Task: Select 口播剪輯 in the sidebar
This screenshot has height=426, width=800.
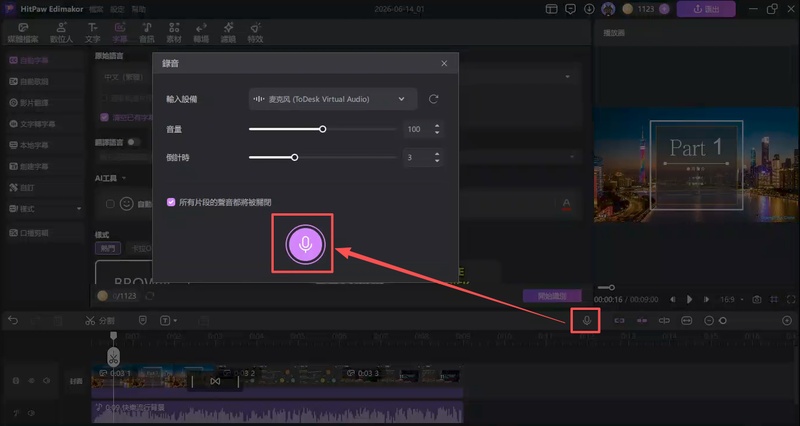Action: point(43,233)
